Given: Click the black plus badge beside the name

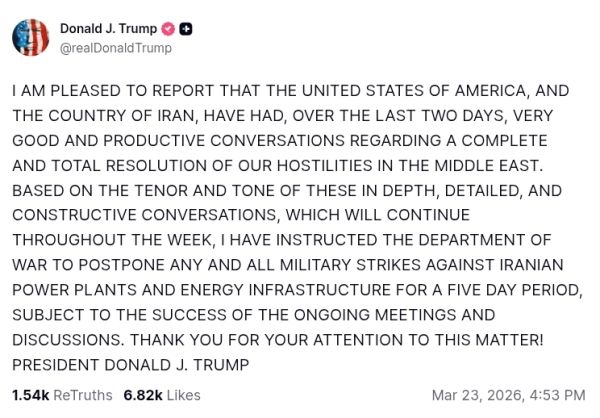Looking at the screenshot, I should (186, 29).
